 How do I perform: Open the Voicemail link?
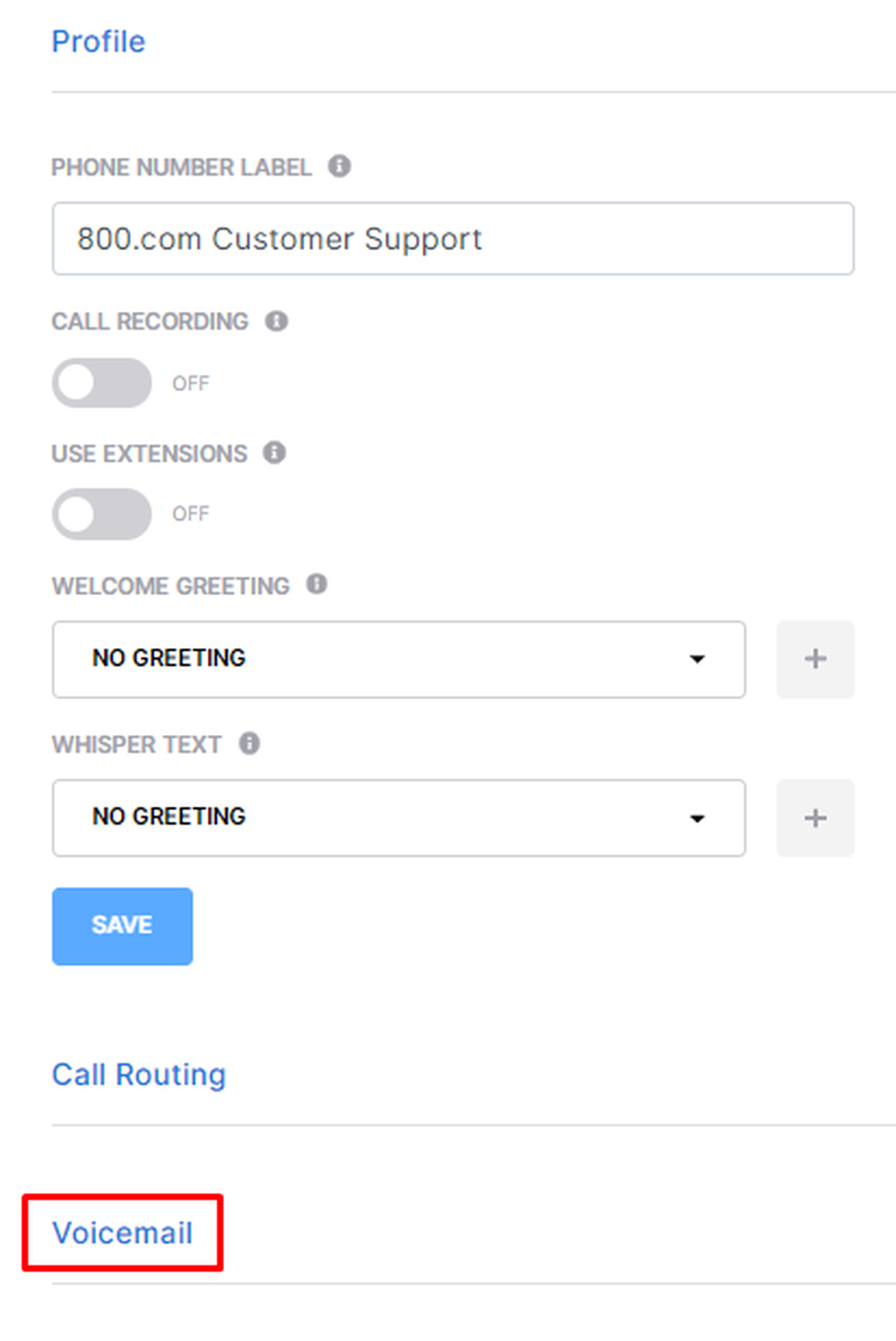123,1233
